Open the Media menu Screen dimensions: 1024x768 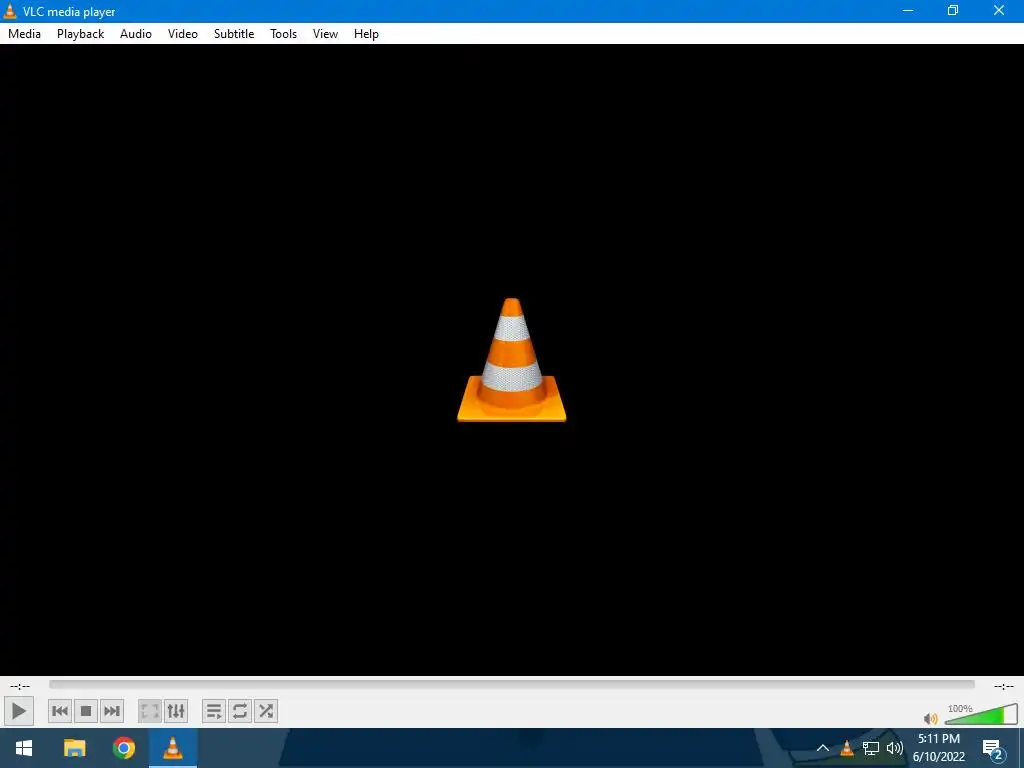[x=24, y=34]
